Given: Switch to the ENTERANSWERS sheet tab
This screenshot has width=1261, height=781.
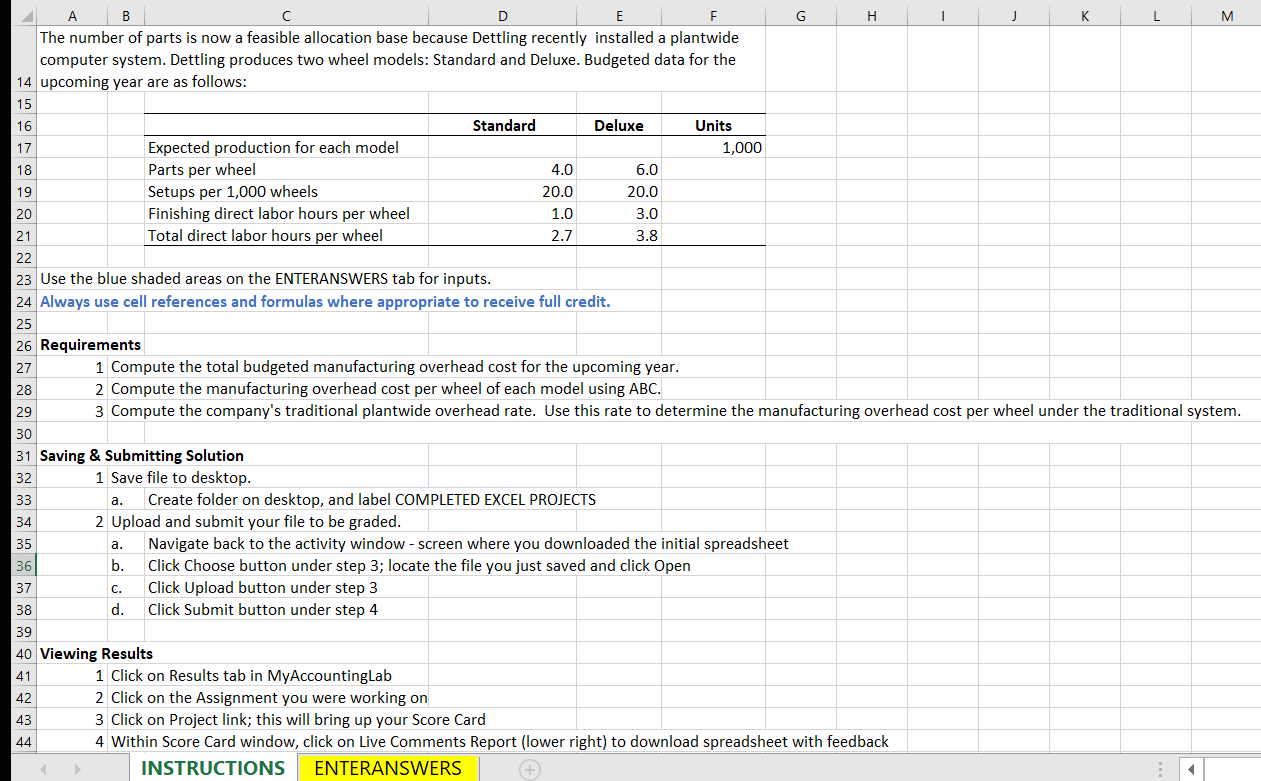Looking at the screenshot, I should (x=388, y=768).
